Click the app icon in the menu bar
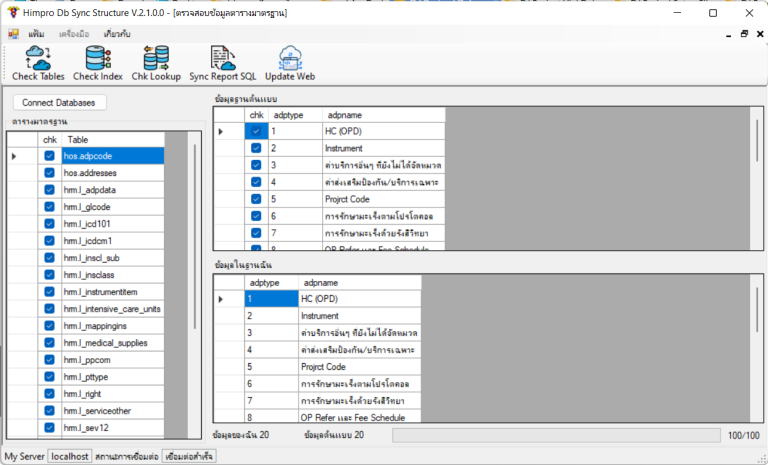This screenshot has width=768, height=465. click(14, 34)
